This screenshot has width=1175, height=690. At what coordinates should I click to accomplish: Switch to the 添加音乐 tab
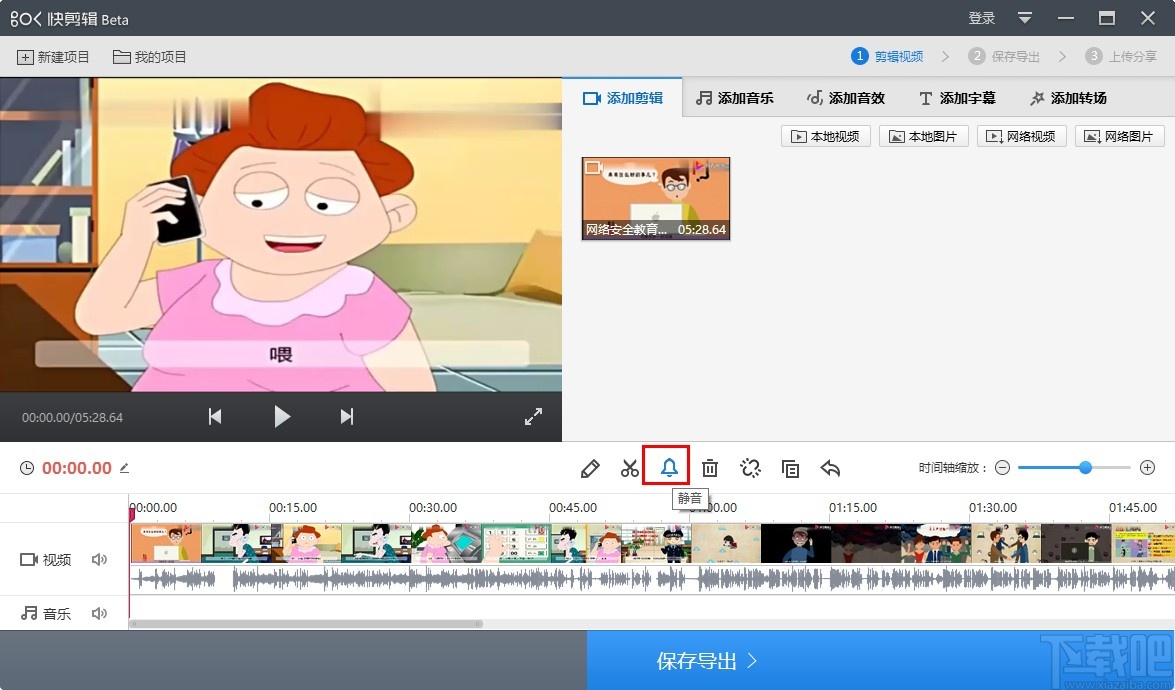pyautogui.click(x=735, y=98)
